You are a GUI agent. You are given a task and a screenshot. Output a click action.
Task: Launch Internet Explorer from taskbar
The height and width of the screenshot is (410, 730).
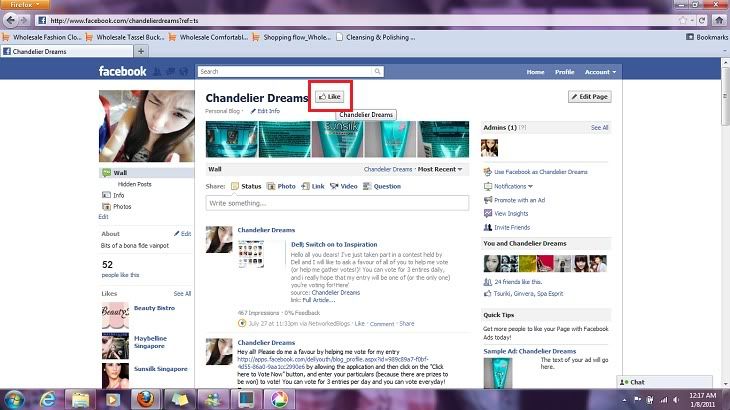click(x=47, y=399)
